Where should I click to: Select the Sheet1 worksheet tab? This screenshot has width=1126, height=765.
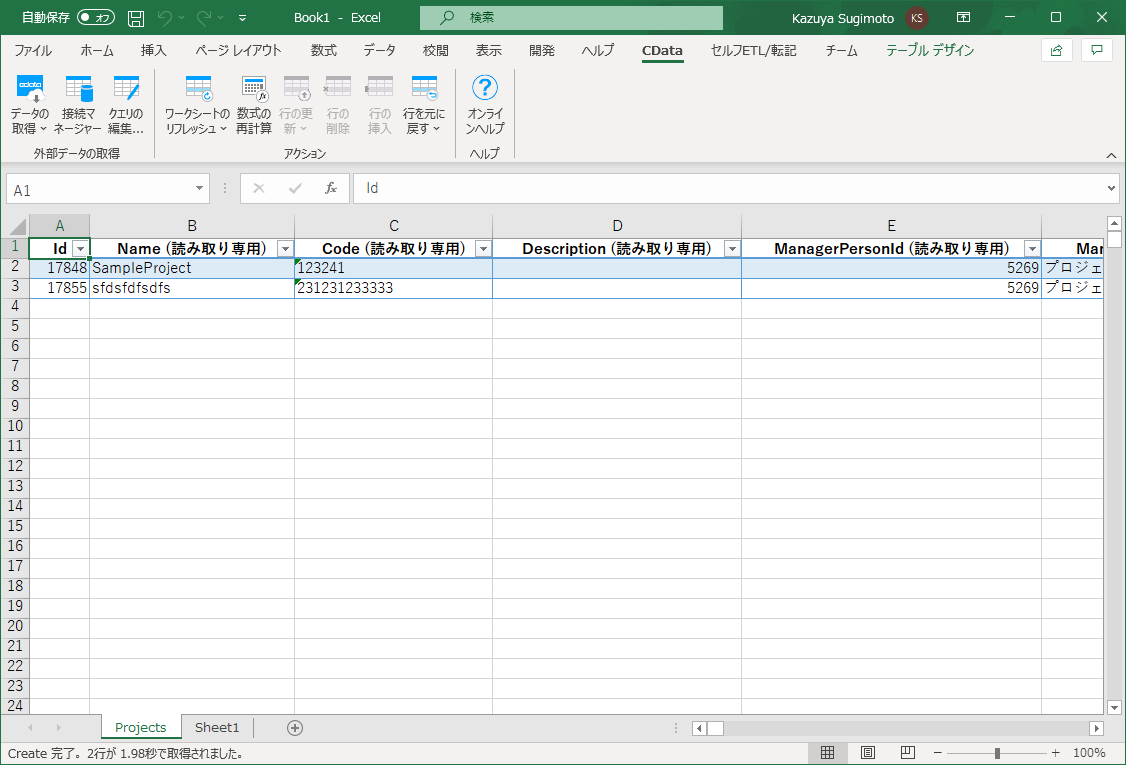[217, 728]
